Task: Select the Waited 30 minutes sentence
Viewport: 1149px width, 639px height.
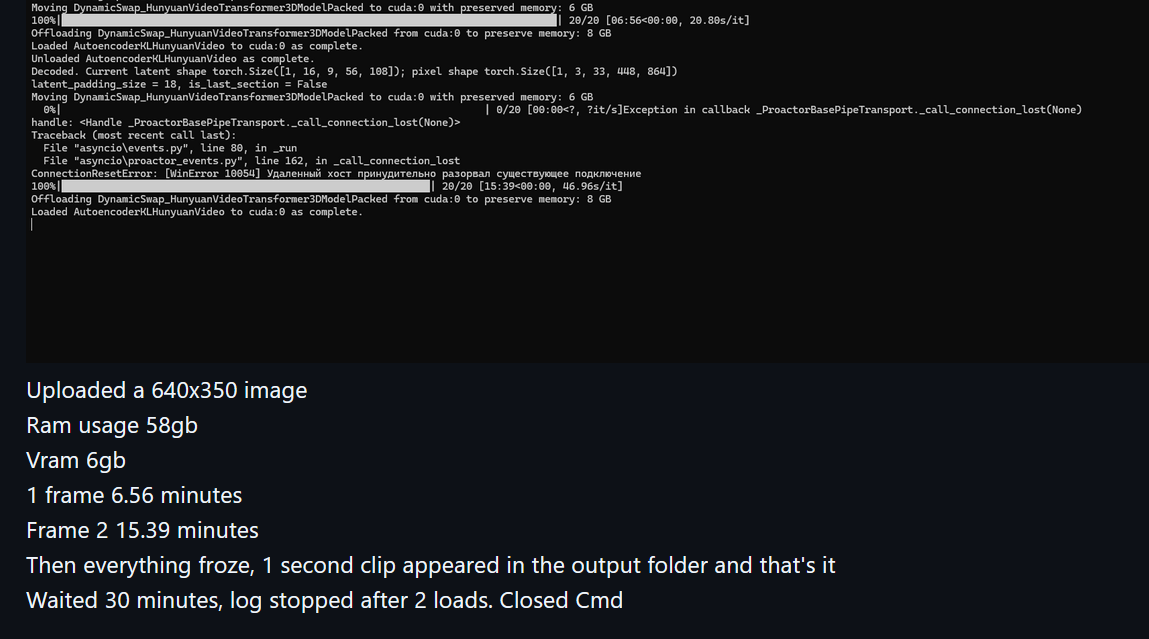Action: (325, 601)
